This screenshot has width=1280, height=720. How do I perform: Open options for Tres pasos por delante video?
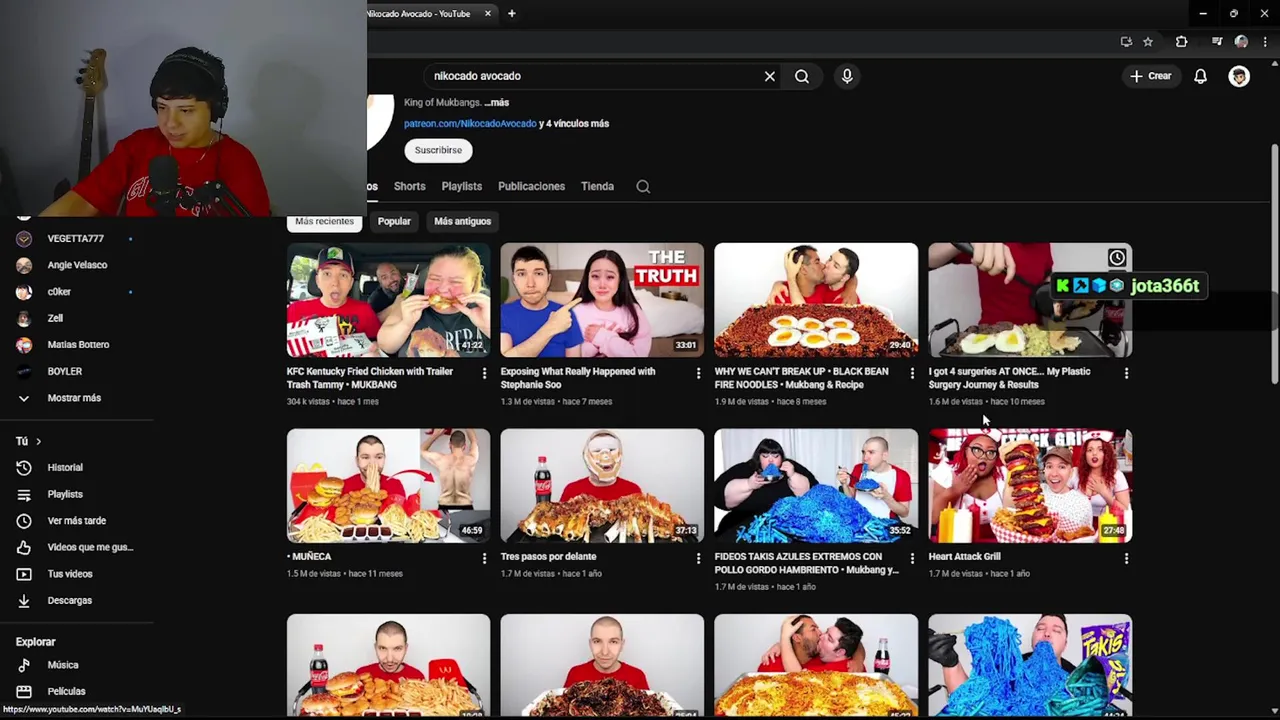(698, 558)
